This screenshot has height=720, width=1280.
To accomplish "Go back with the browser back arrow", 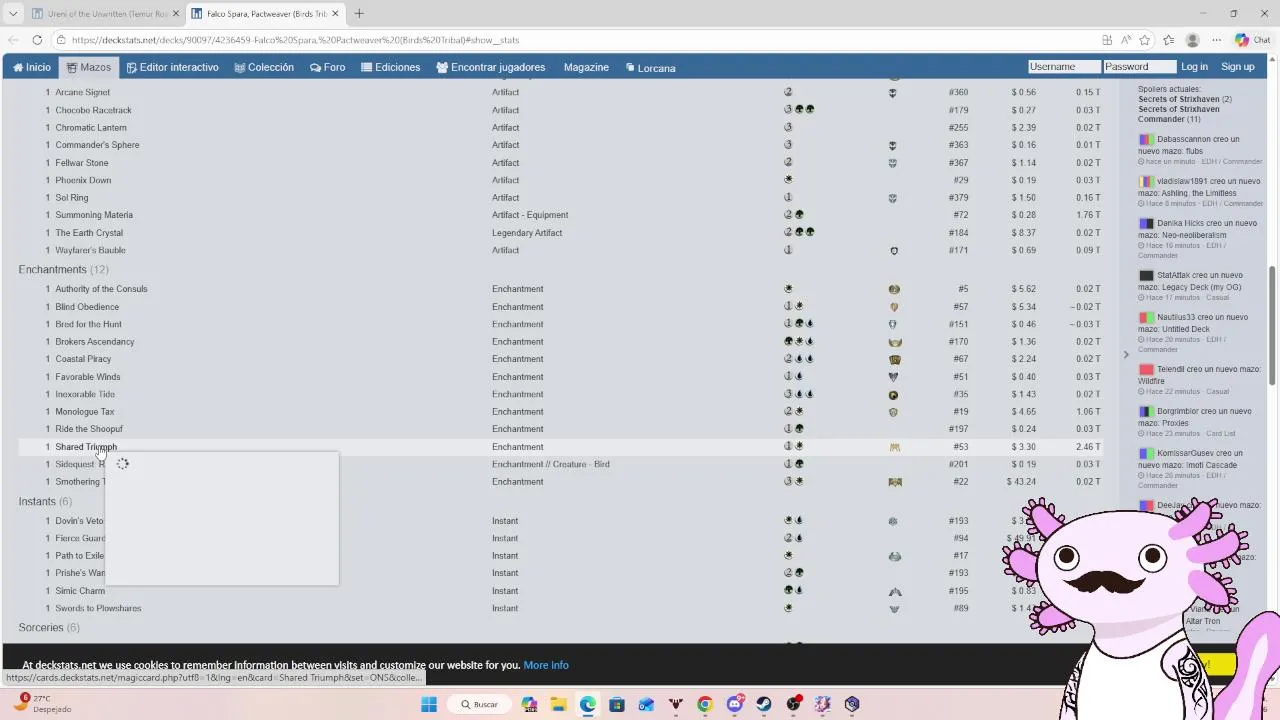I will (x=13, y=40).
